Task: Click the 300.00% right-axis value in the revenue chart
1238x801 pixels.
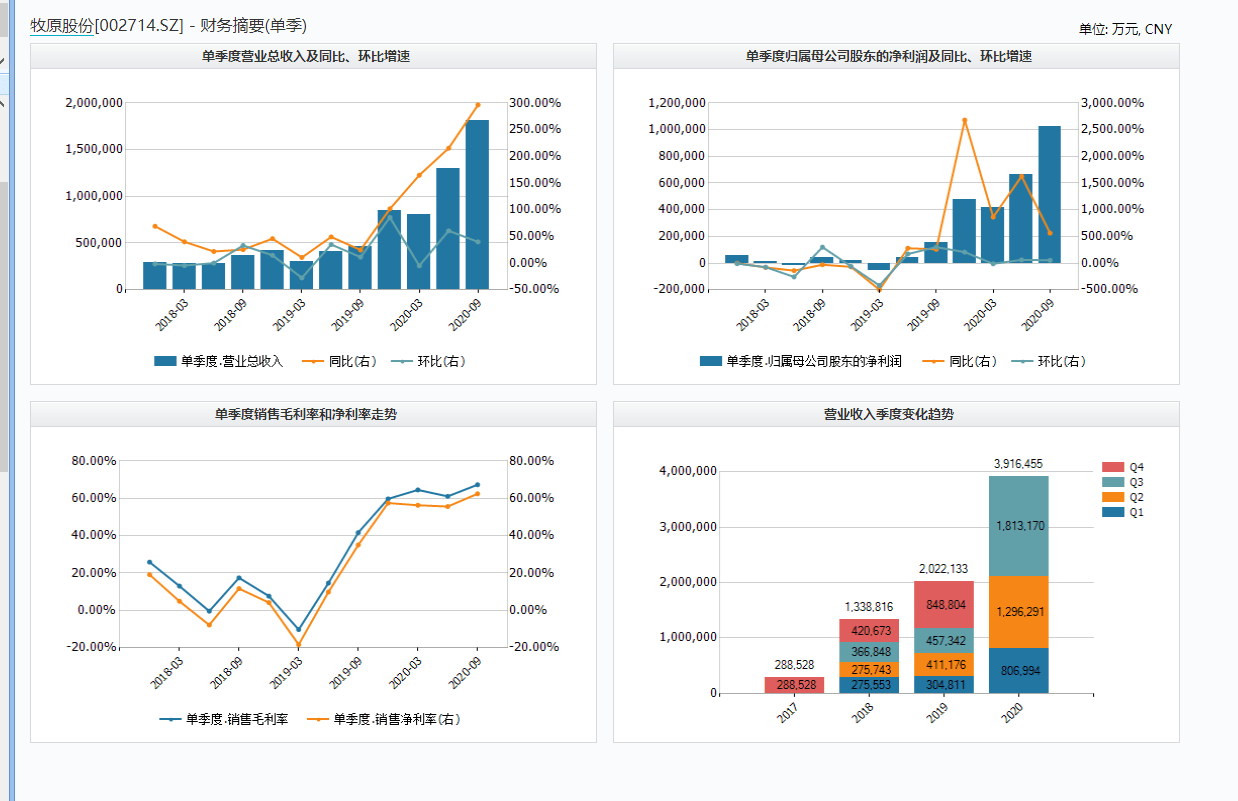Action: pyautogui.click(x=535, y=103)
